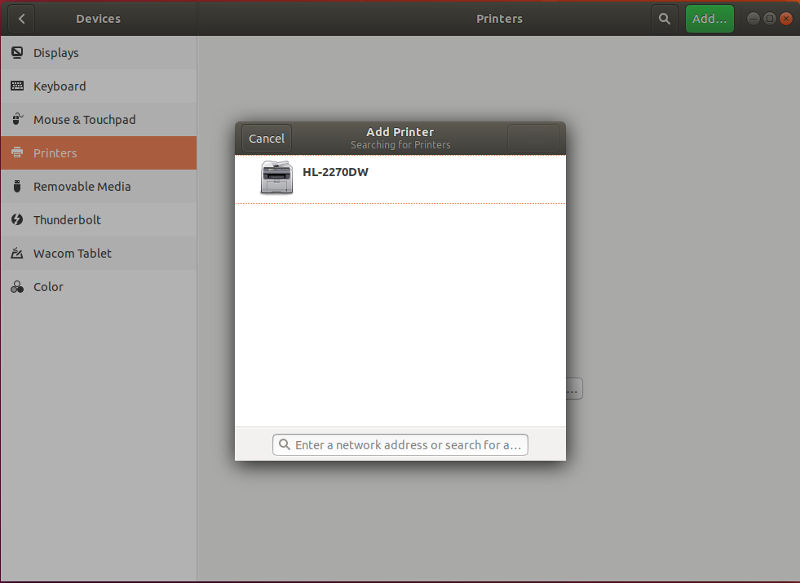800x583 pixels.
Task: Focus the network address search field
Action: [x=400, y=444]
